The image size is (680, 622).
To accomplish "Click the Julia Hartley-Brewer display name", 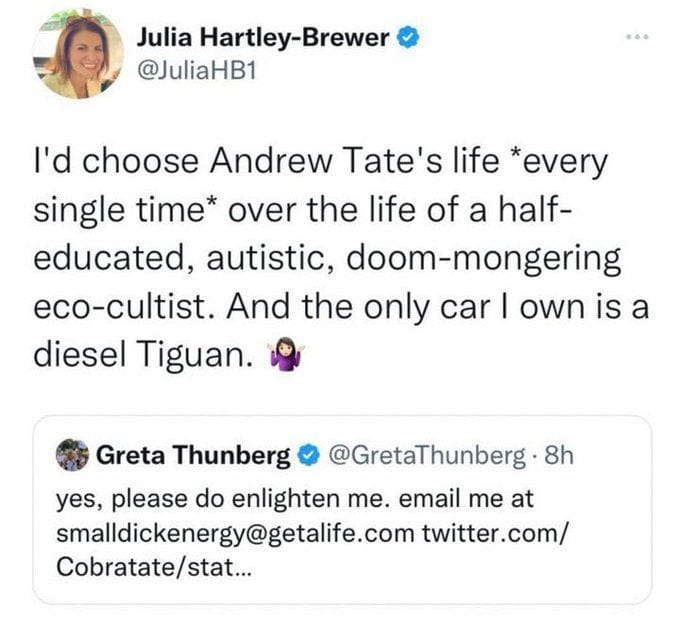I will [x=263, y=38].
